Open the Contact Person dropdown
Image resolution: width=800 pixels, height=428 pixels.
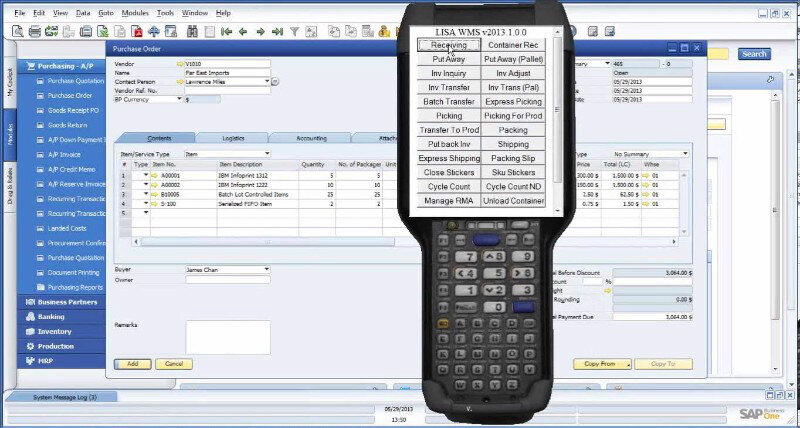click(x=266, y=81)
